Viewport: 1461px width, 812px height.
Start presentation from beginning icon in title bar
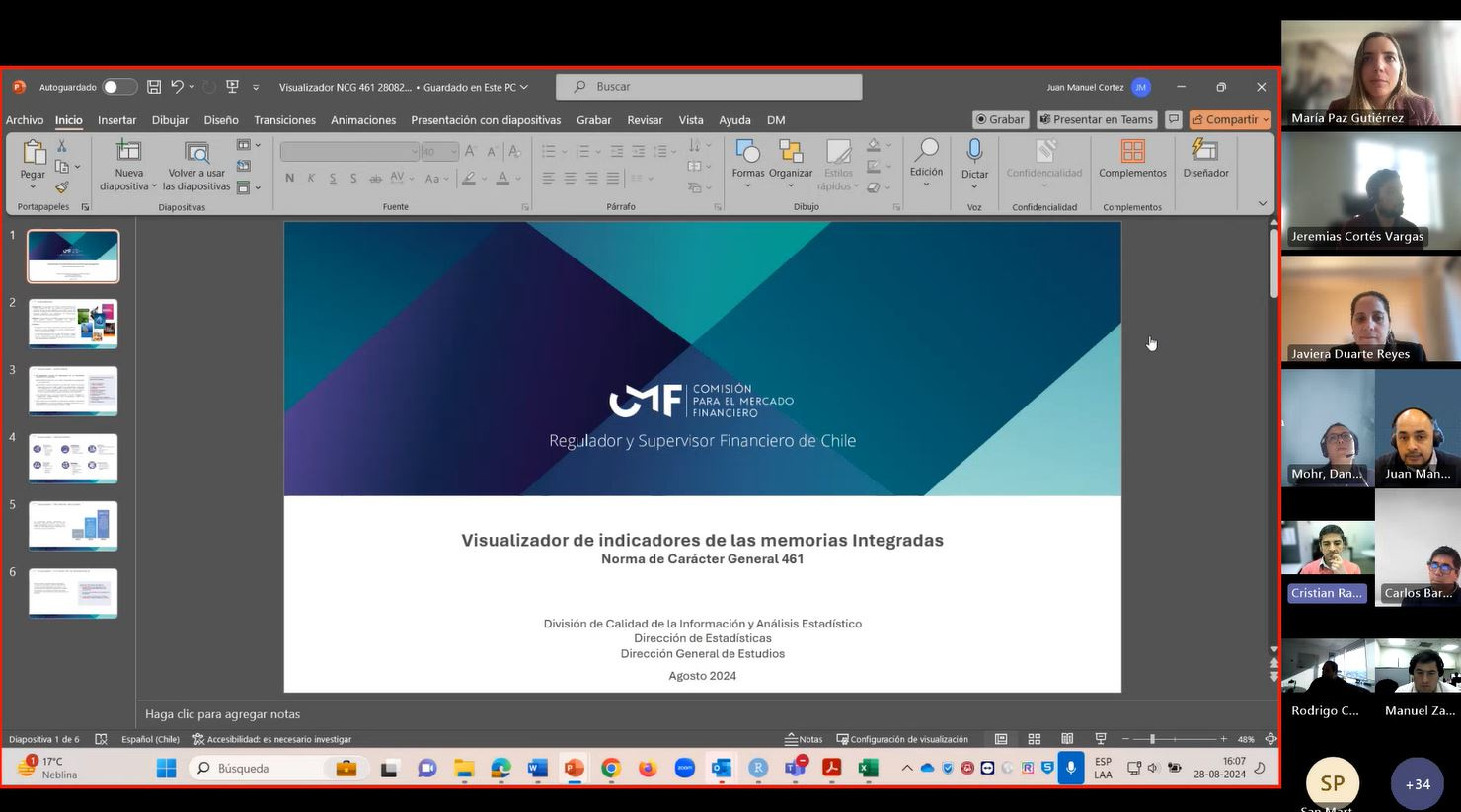click(233, 87)
